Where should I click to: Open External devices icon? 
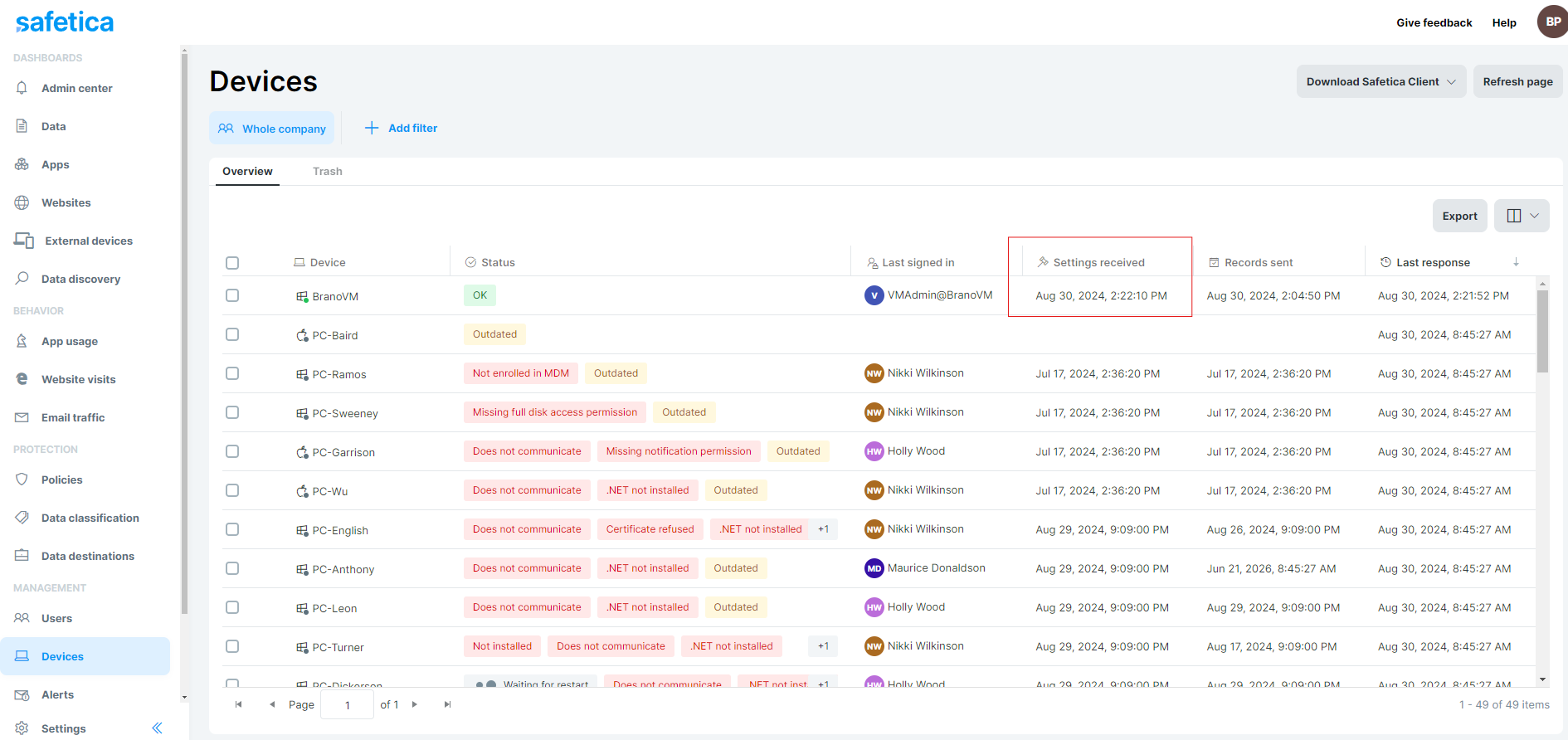[23, 241]
